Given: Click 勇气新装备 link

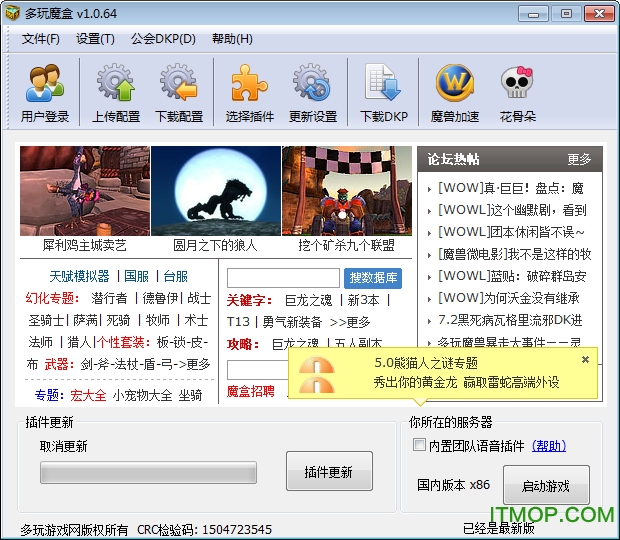Looking at the screenshot, I should click(x=292, y=322).
